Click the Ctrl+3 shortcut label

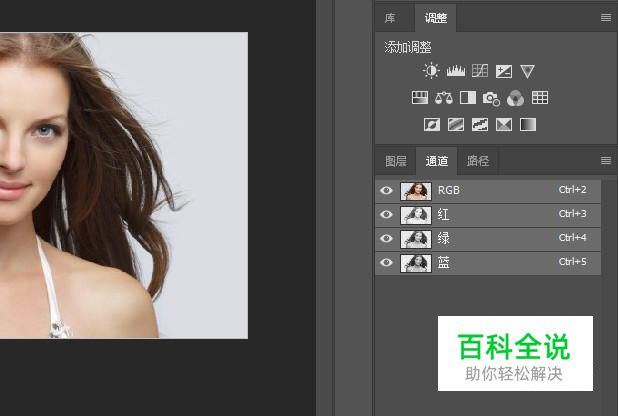572,214
